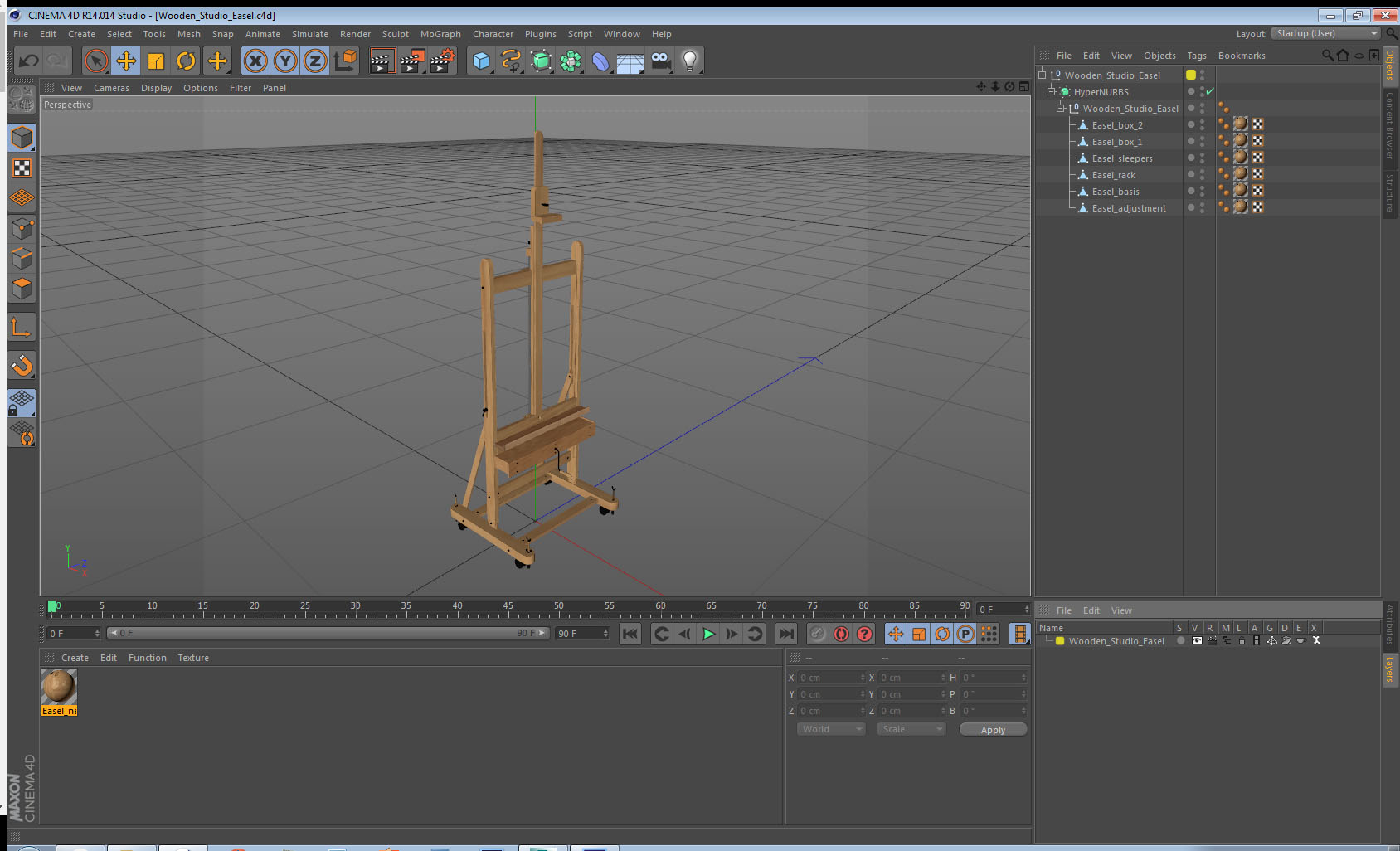Collapse the HyperNURBS object tree
This screenshot has width=1400, height=851.
1051,91
